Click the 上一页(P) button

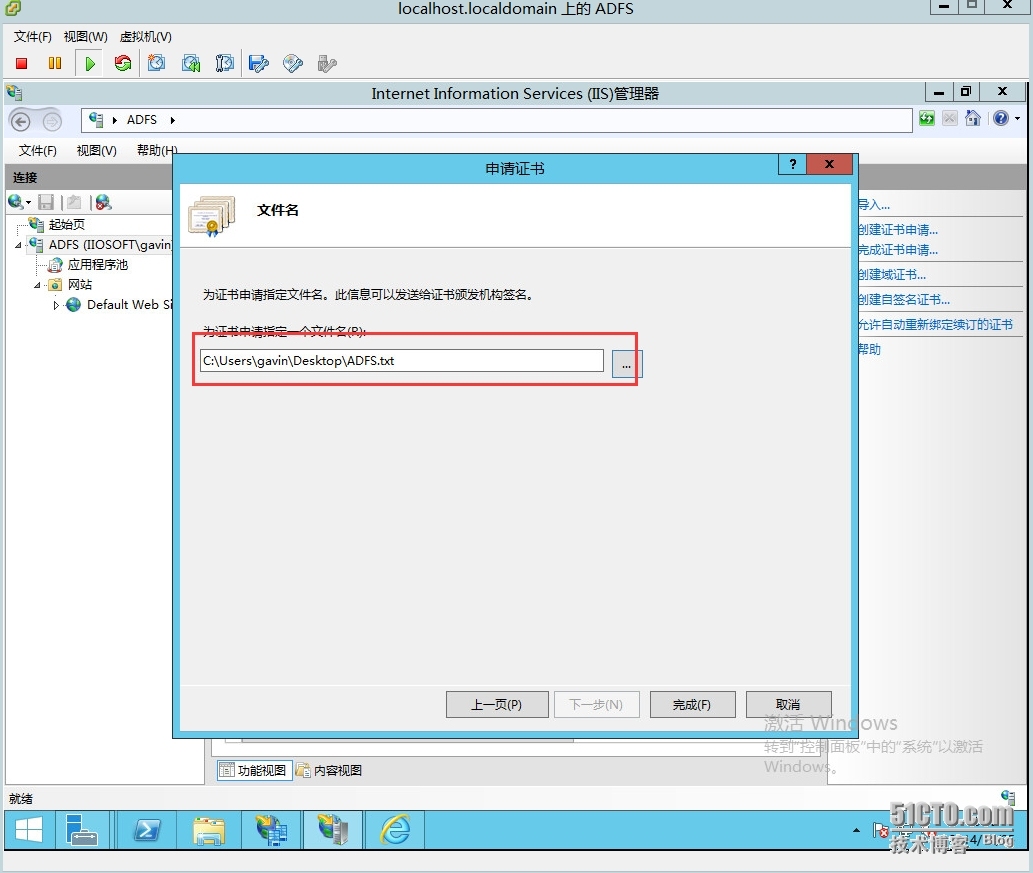pyautogui.click(x=497, y=704)
